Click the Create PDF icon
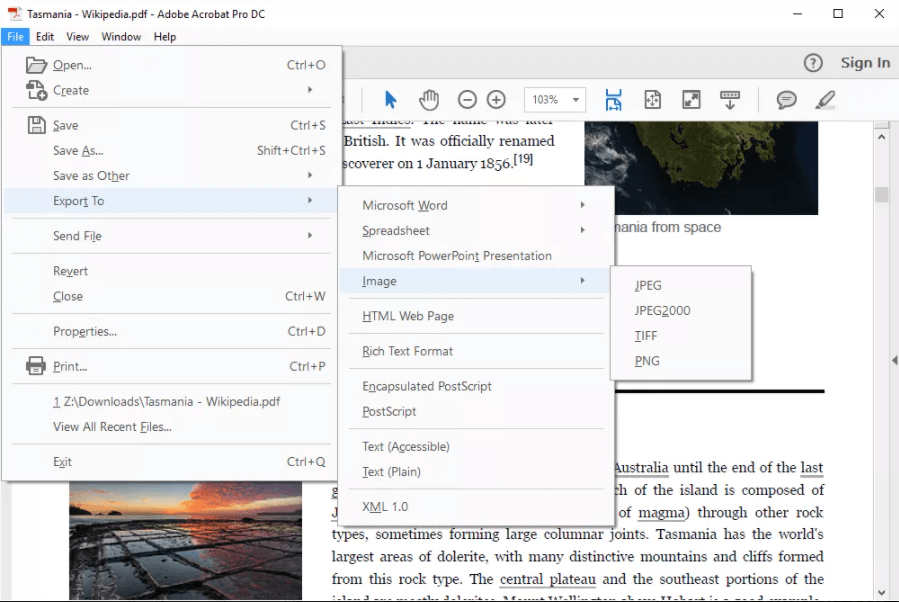The image size is (899, 602). 36,90
